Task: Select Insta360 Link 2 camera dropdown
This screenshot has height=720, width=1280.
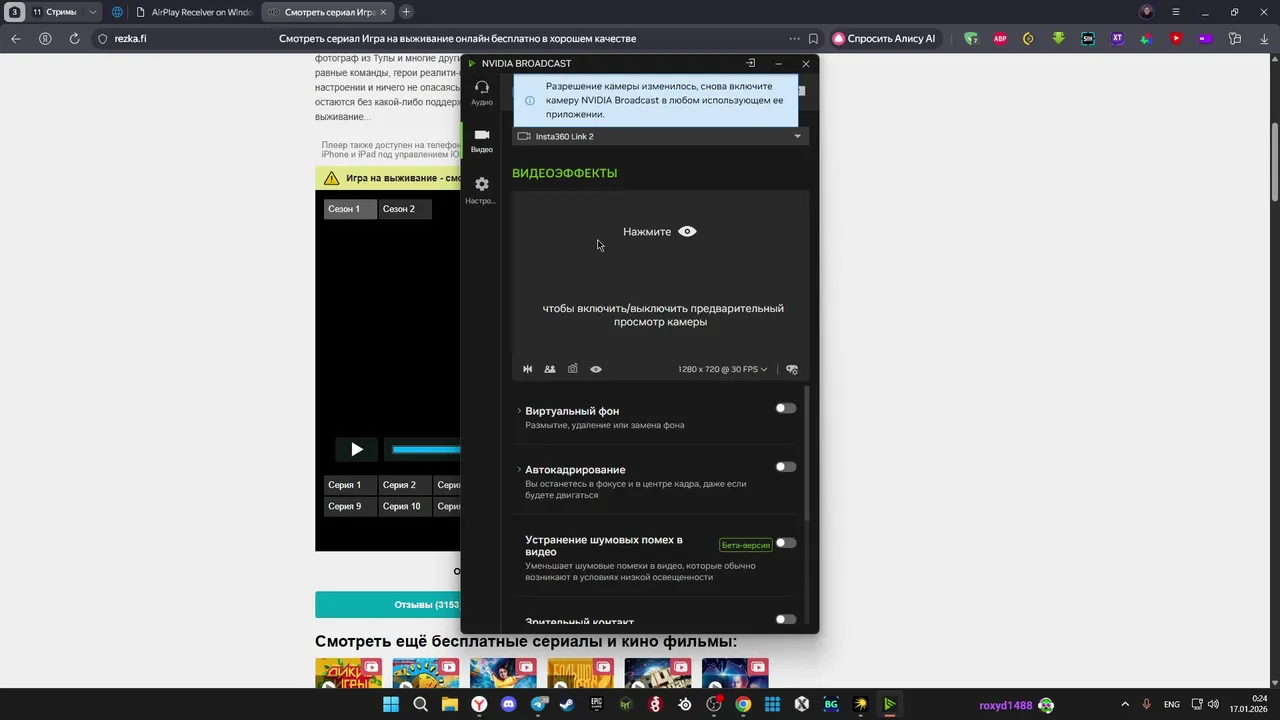Action: click(660, 136)
